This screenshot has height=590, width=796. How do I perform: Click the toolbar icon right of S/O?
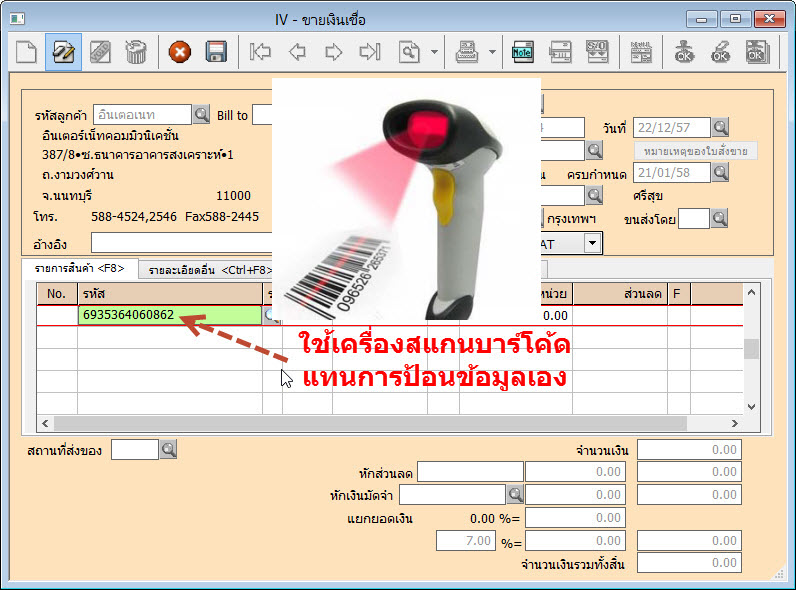(641, 52)
